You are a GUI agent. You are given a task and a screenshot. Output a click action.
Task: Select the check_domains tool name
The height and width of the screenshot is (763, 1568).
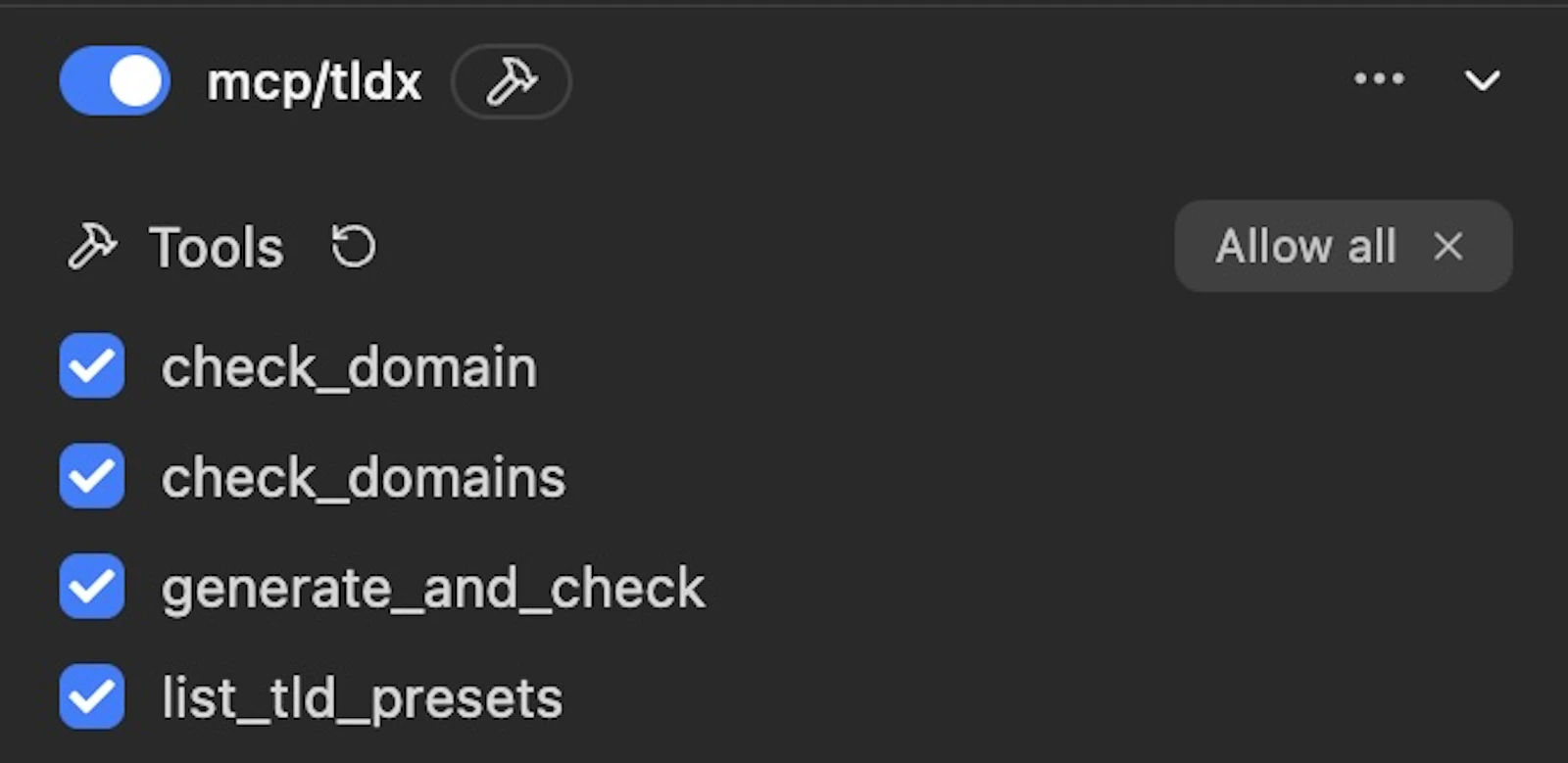point(364,479)
